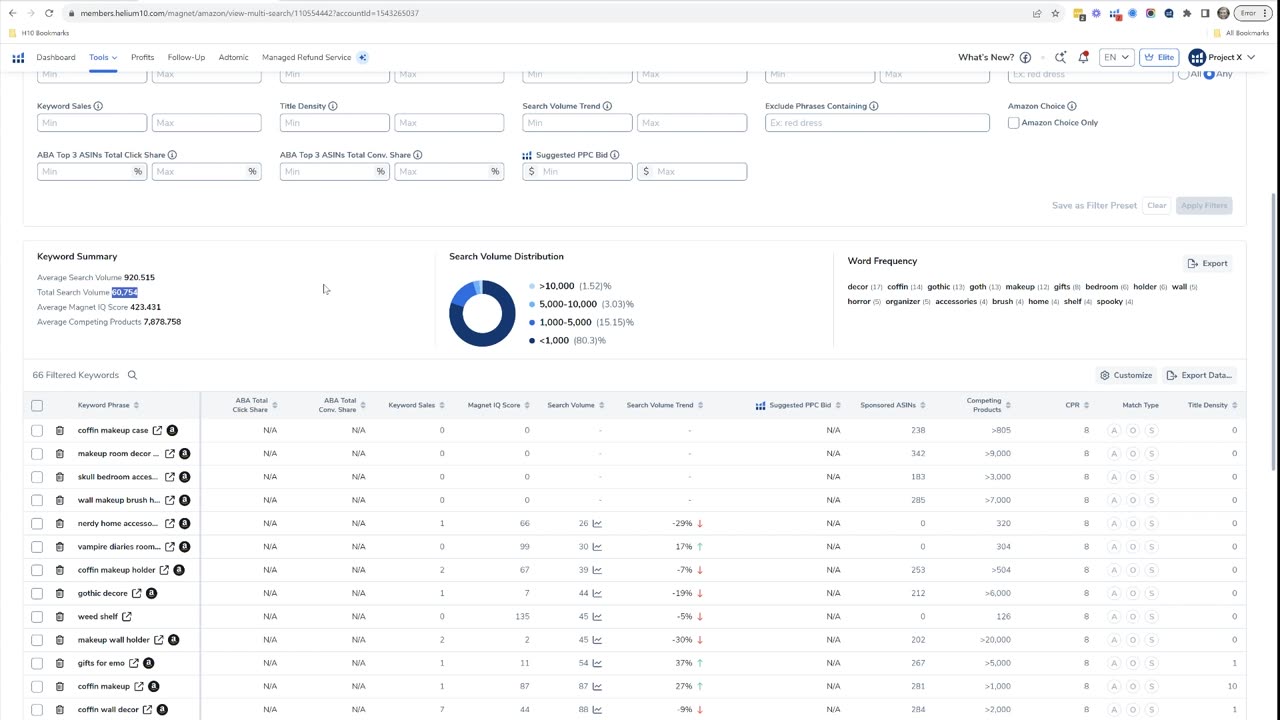Open the EN language dropdown

click(x=1116, y=57)
